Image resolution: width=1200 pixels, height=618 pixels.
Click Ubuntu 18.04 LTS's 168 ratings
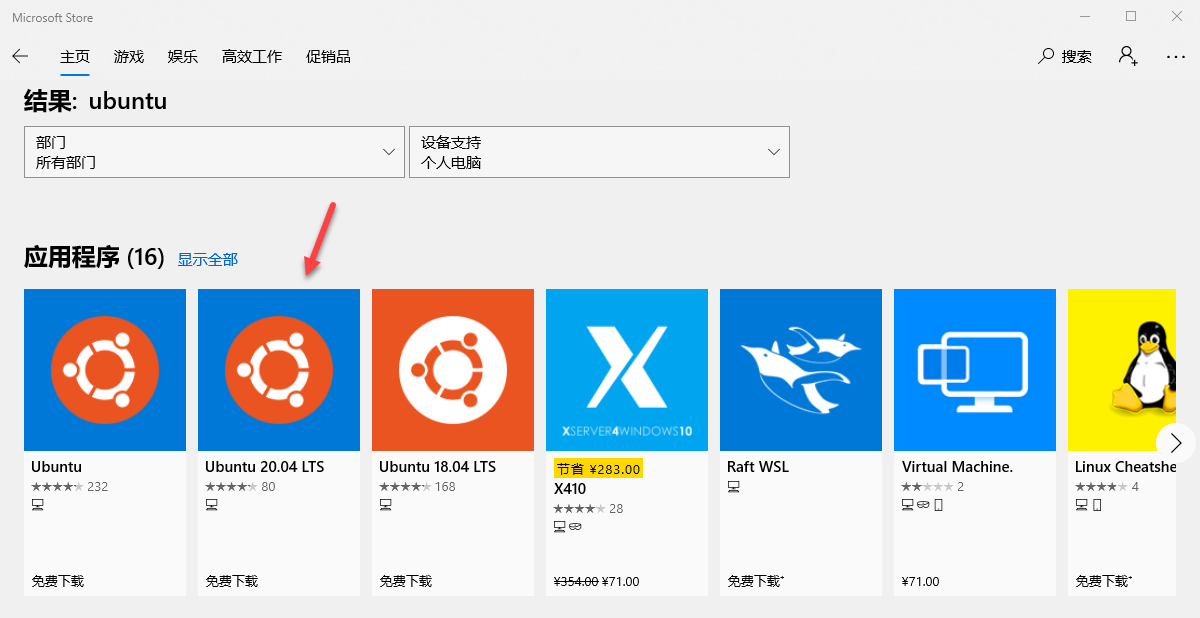point(417,487)
